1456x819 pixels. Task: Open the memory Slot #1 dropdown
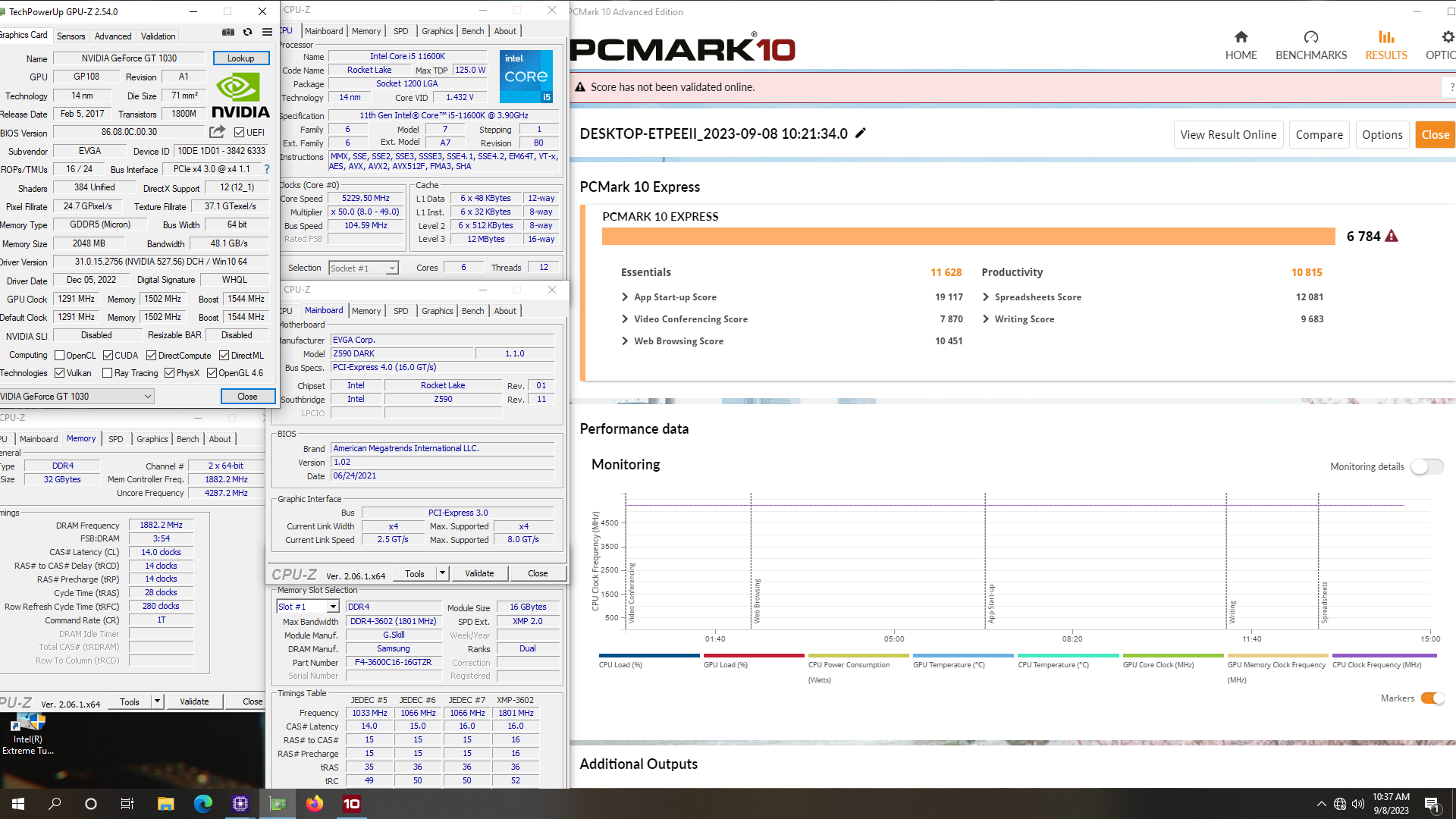click(x=307, y=607)
